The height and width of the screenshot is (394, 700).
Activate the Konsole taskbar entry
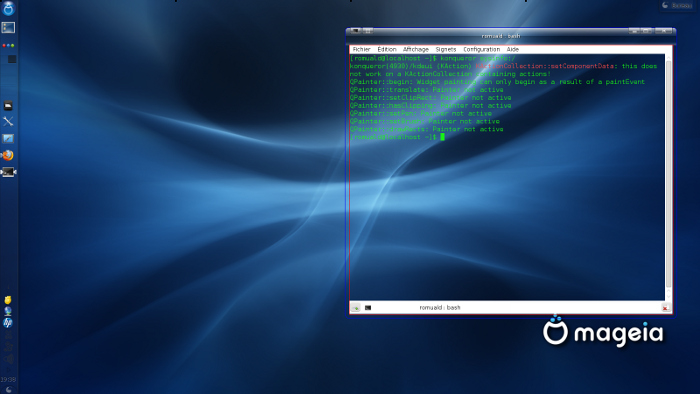pyautogui.click(x=8, y=172)
